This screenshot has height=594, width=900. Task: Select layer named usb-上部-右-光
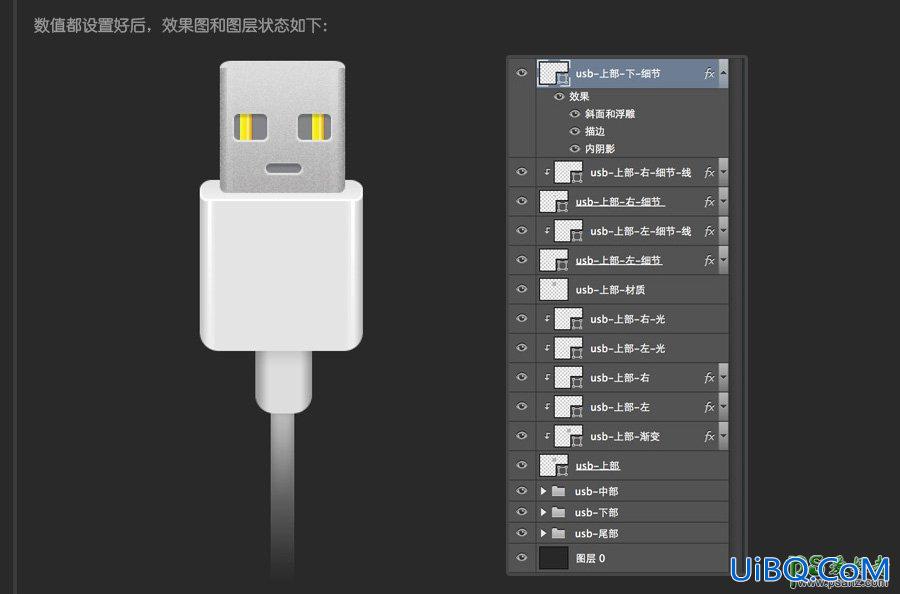point(627,319)
